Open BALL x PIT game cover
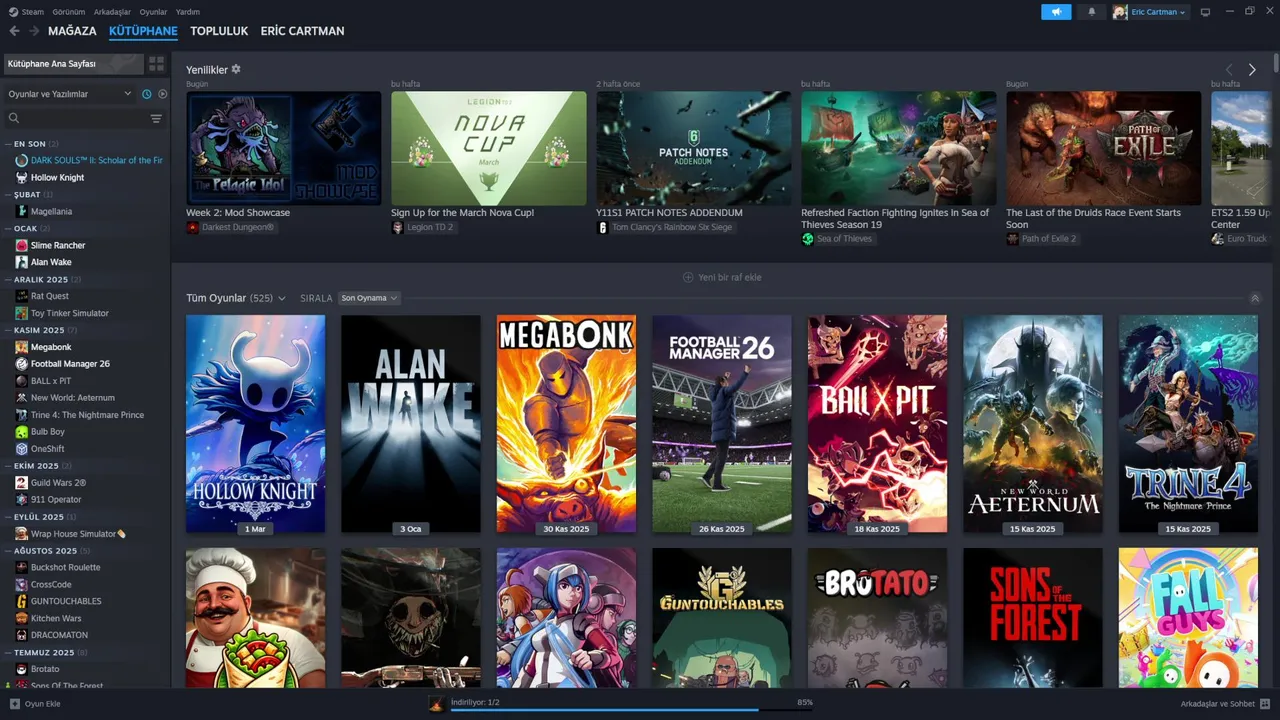Screen dimensions: 1280x720 [877, 424]
